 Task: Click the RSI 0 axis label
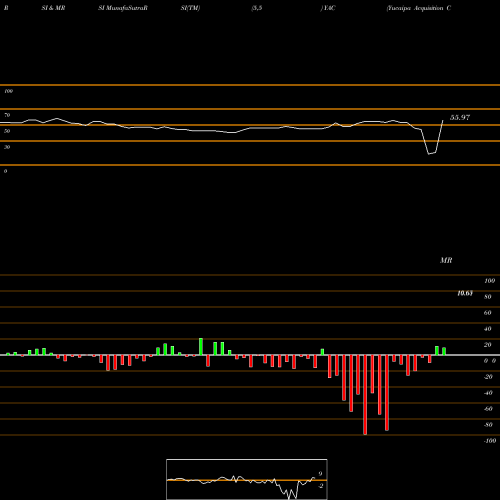[5, 171]
